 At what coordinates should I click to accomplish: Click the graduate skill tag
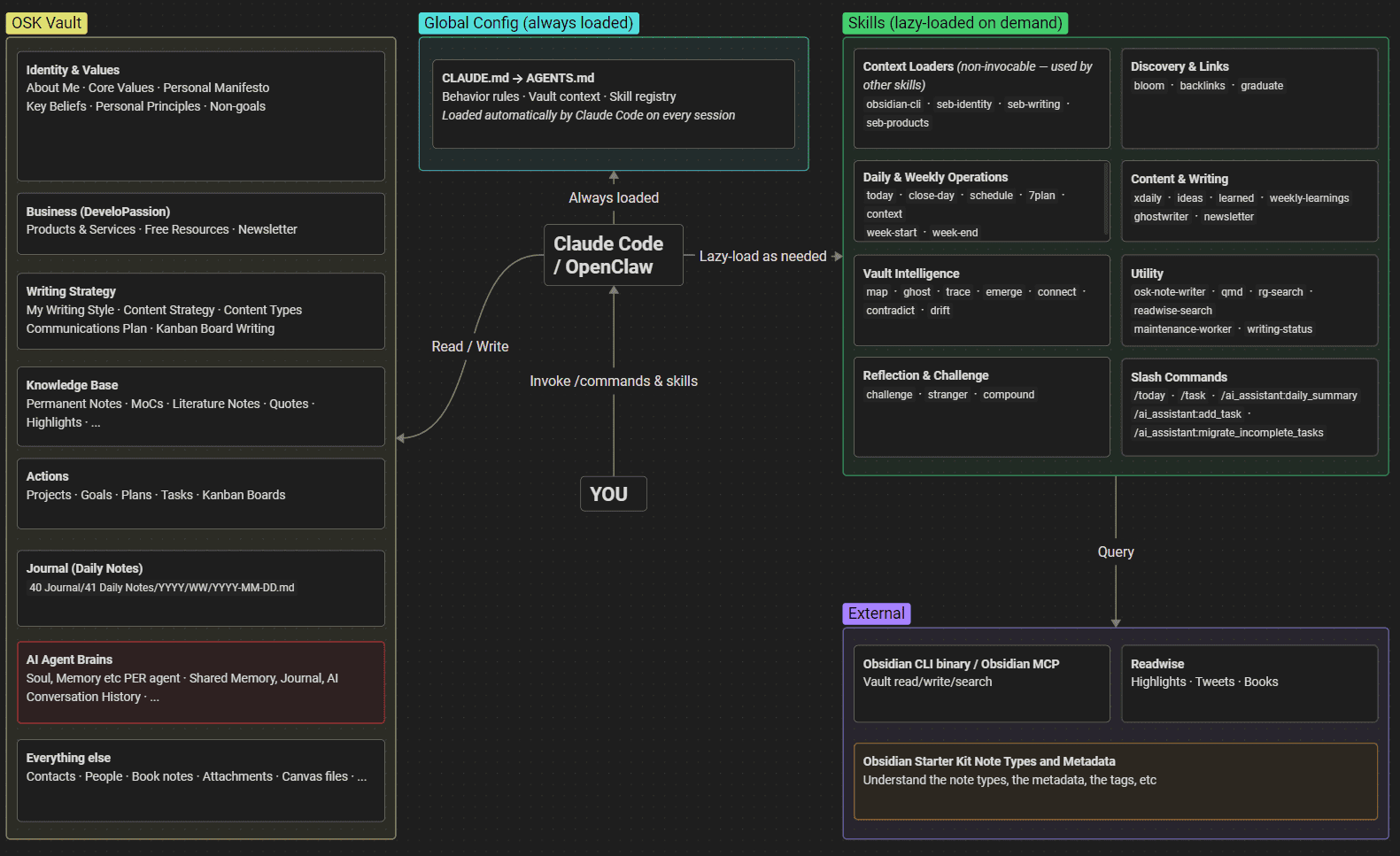(x=1262, y=86)
